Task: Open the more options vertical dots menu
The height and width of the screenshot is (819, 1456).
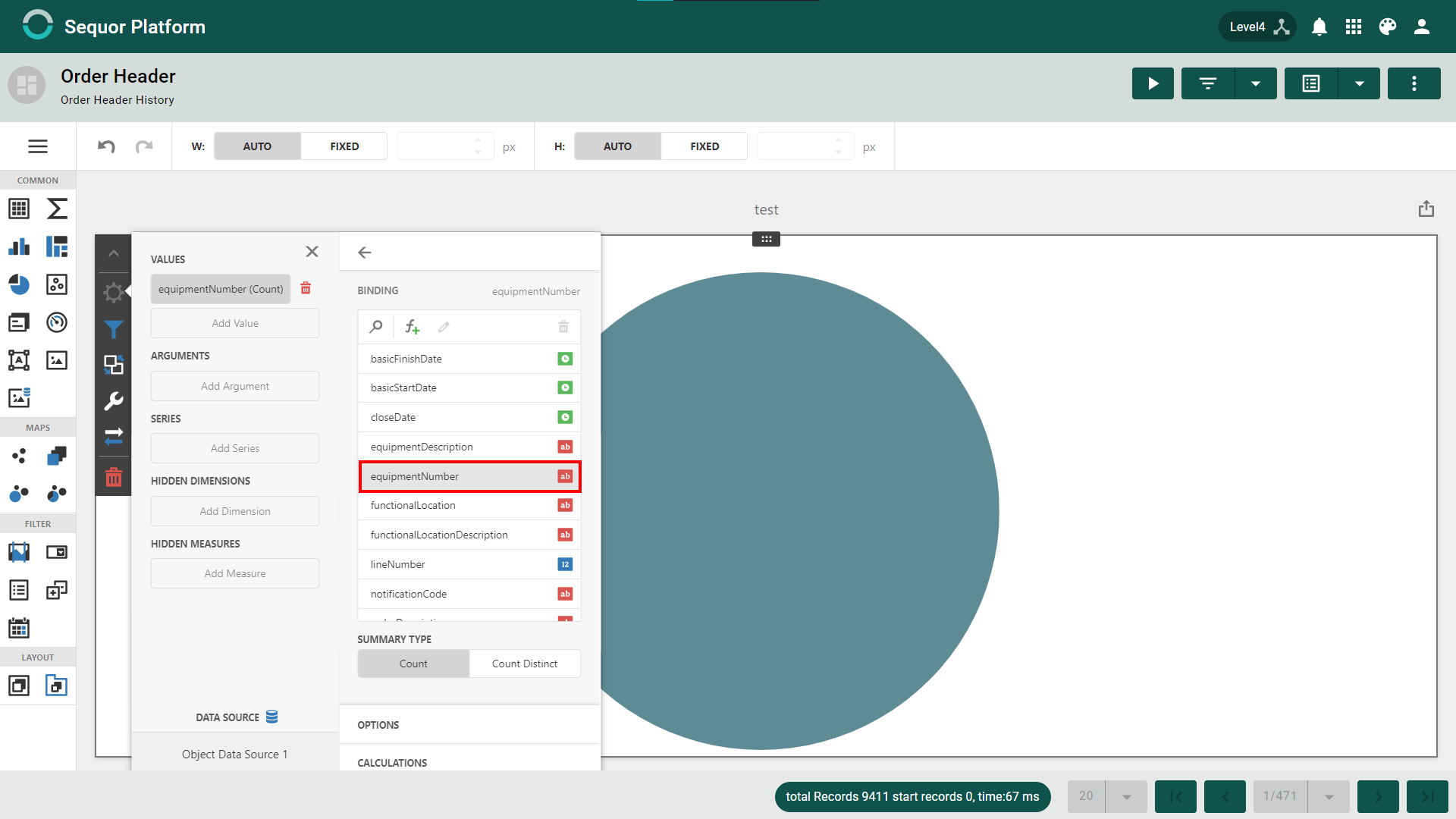Action: [x=1414, y=83]
